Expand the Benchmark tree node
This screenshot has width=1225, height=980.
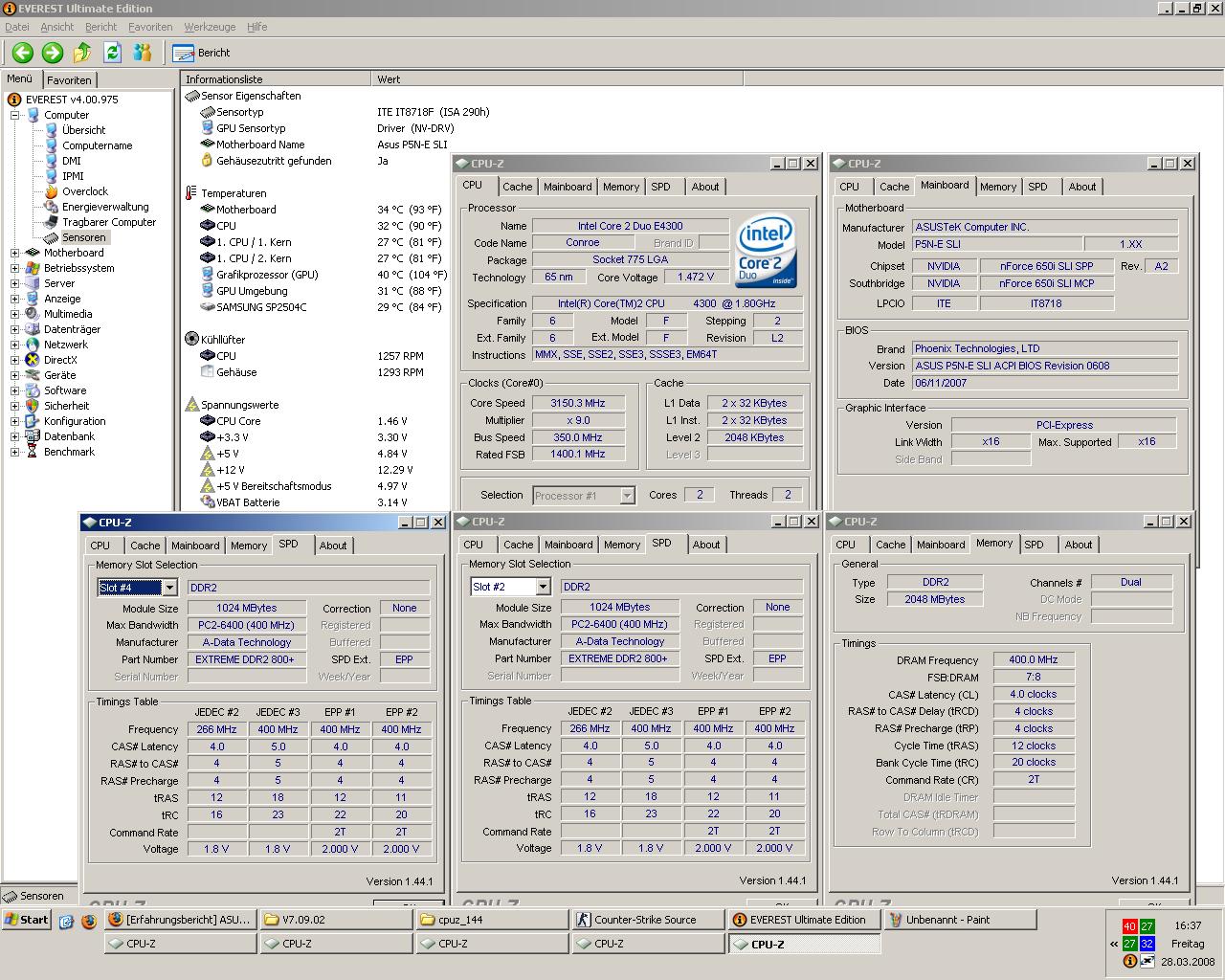click(x=15, y=452)
